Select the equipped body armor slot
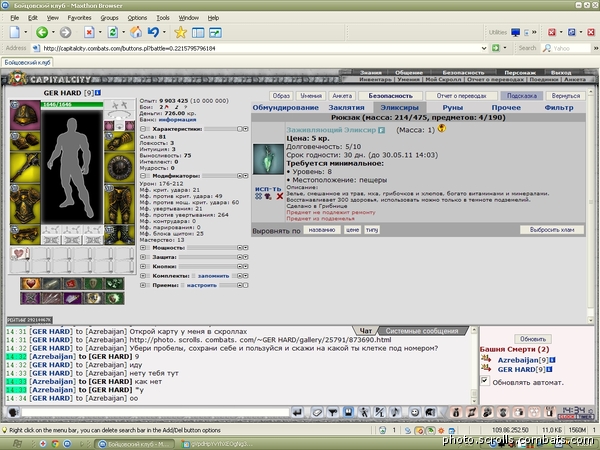 [x=25, y=204]
